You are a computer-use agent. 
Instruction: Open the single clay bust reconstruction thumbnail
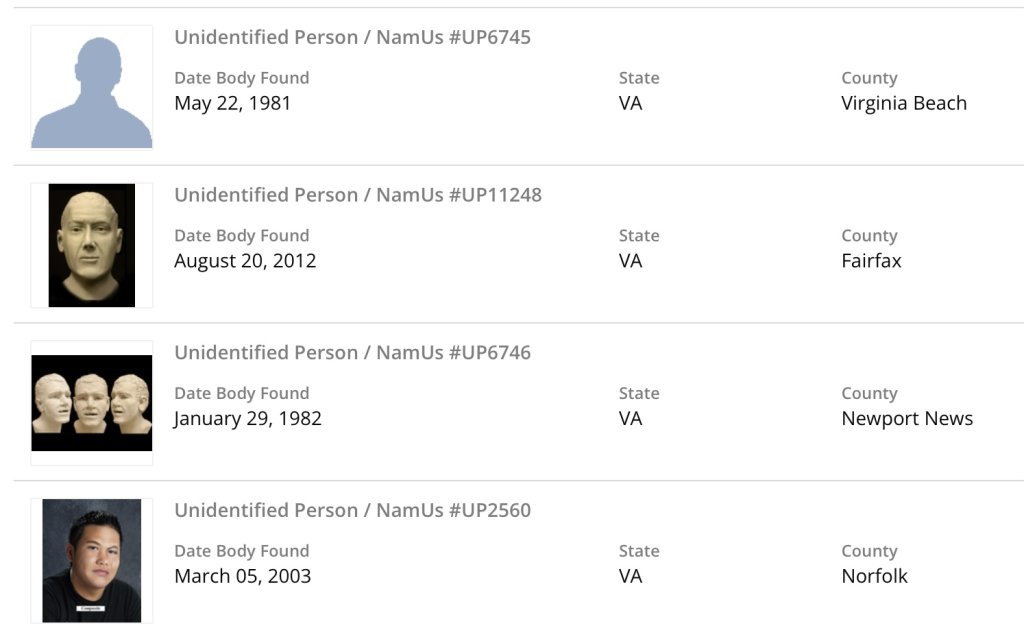coord(92,245)
